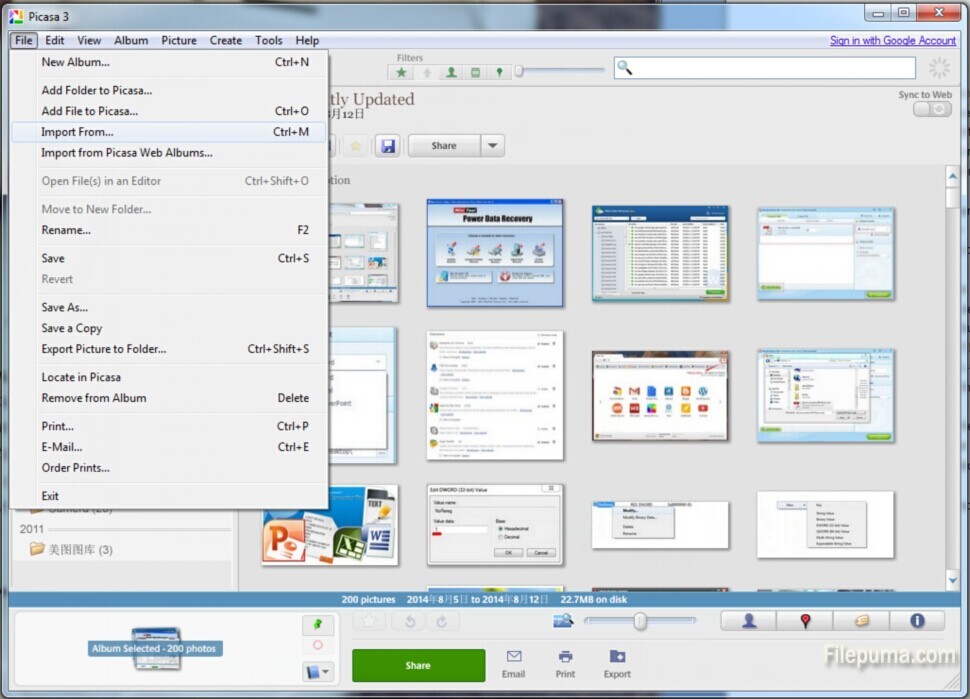Click the blue floppy disk save icon
The image size is (970, 699).
387,146
